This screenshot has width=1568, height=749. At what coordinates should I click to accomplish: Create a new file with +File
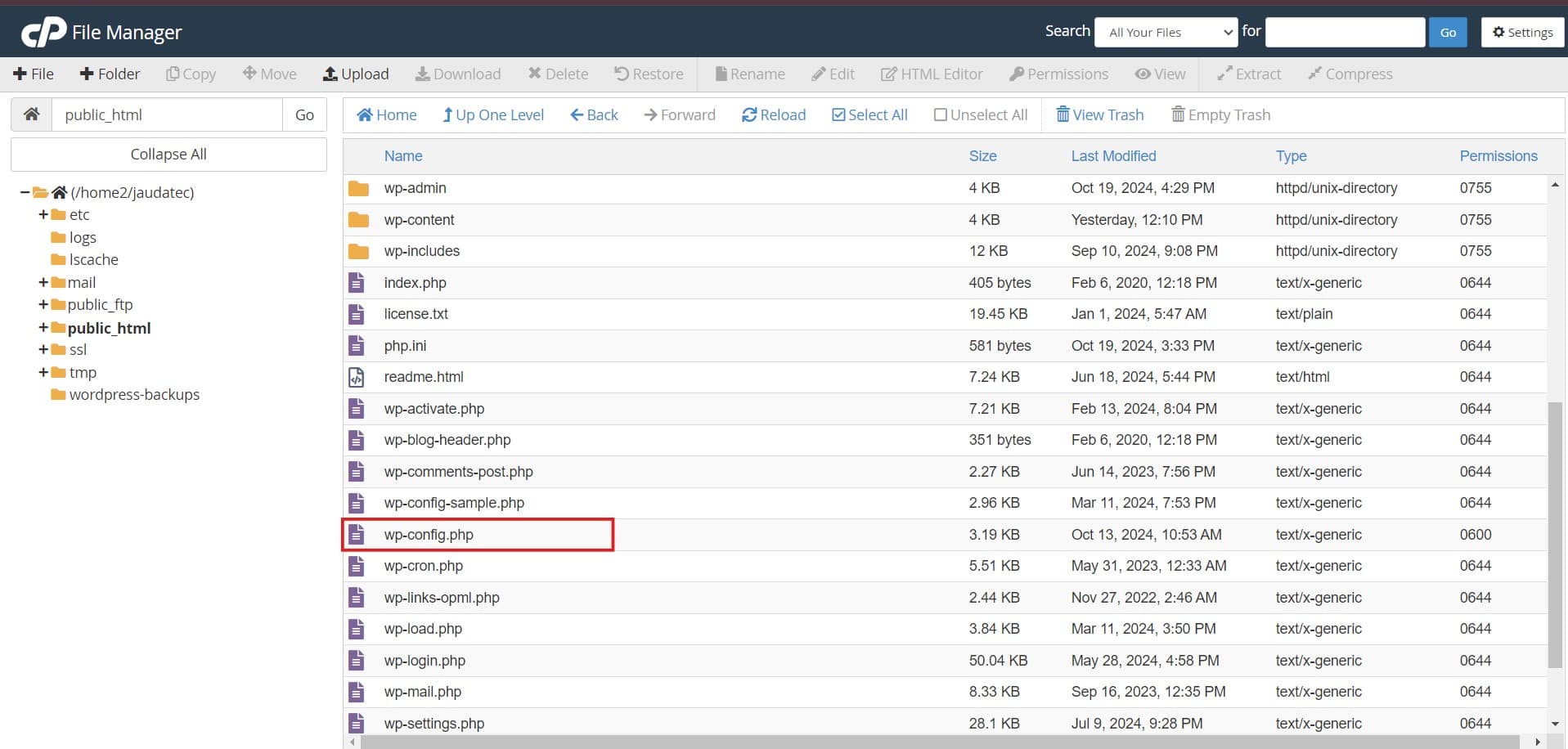pyautogui.click(x=34, y=74)
